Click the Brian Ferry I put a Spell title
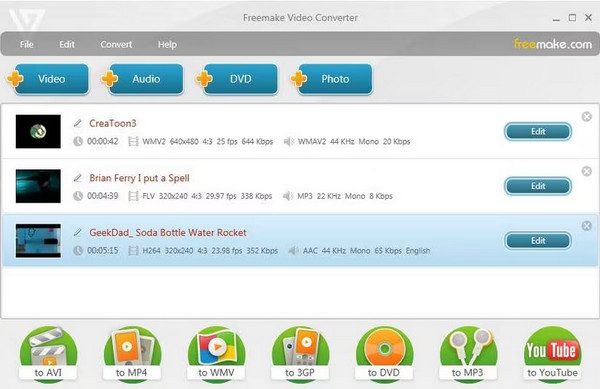This screenshot has width=600, height=389. (139, 178)
